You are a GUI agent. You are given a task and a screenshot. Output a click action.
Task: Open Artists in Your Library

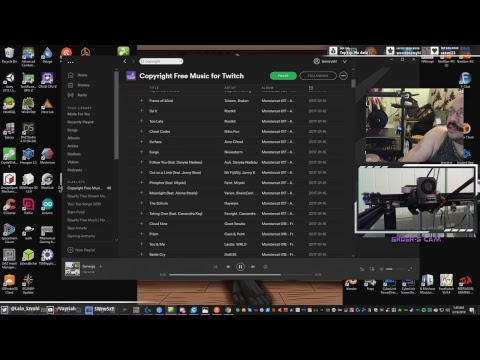pyautogui.click(x=73, y=146)
